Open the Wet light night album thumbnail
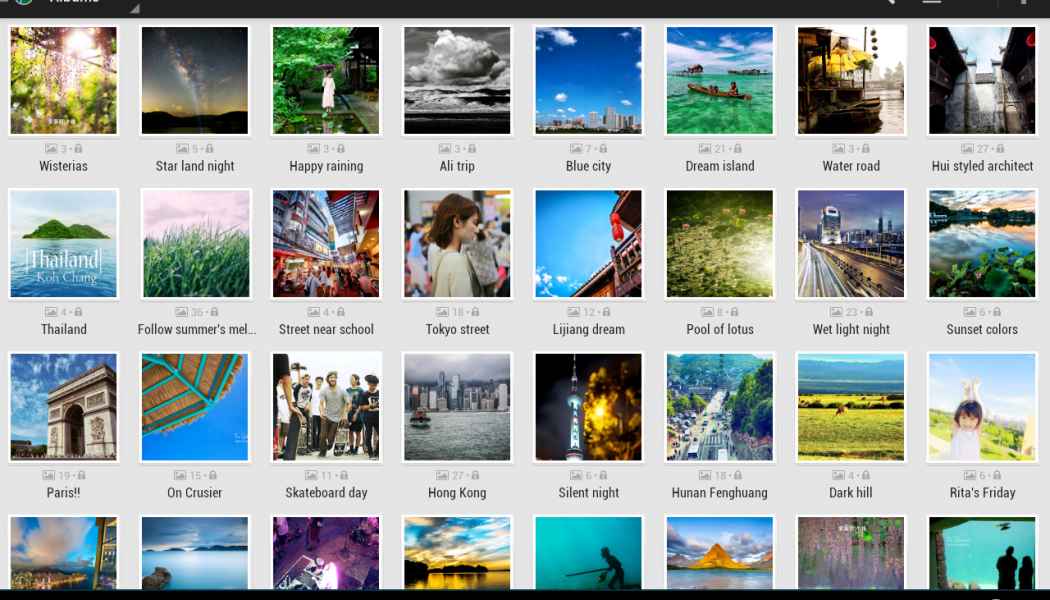The image size is (1050, 600). click(x=851, y=244)
